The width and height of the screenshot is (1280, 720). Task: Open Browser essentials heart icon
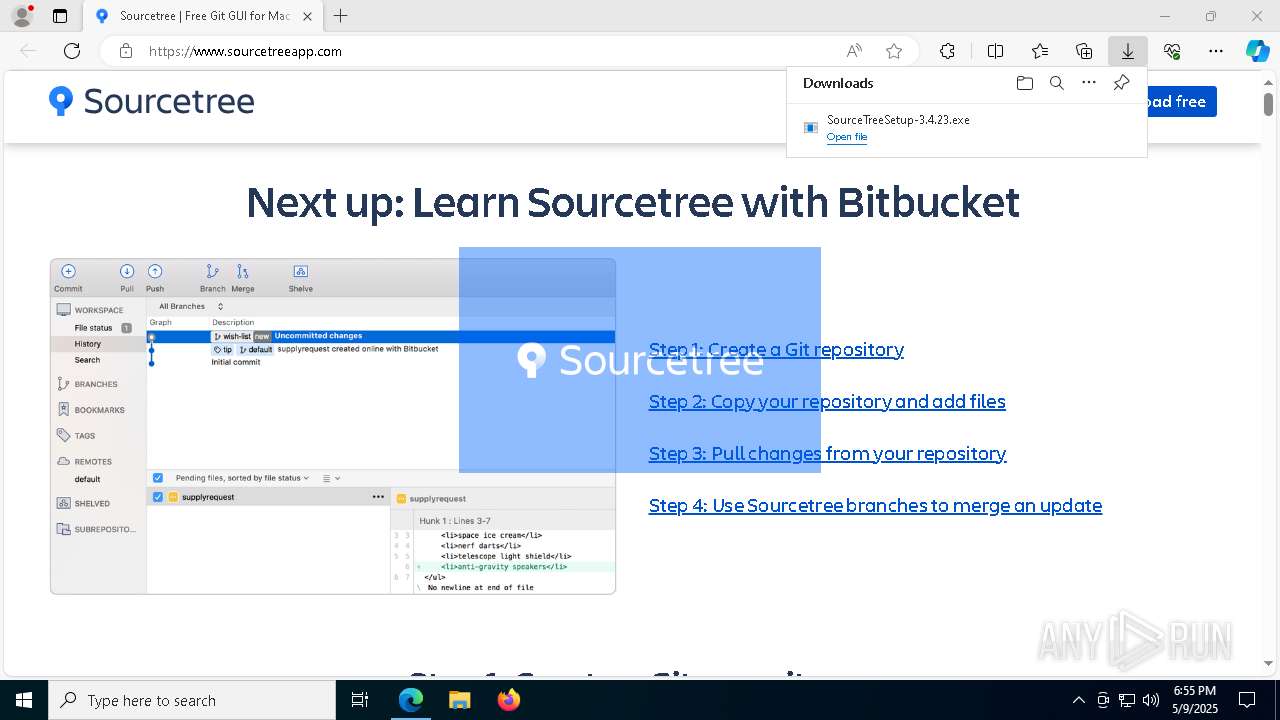tap(1172, 51)
